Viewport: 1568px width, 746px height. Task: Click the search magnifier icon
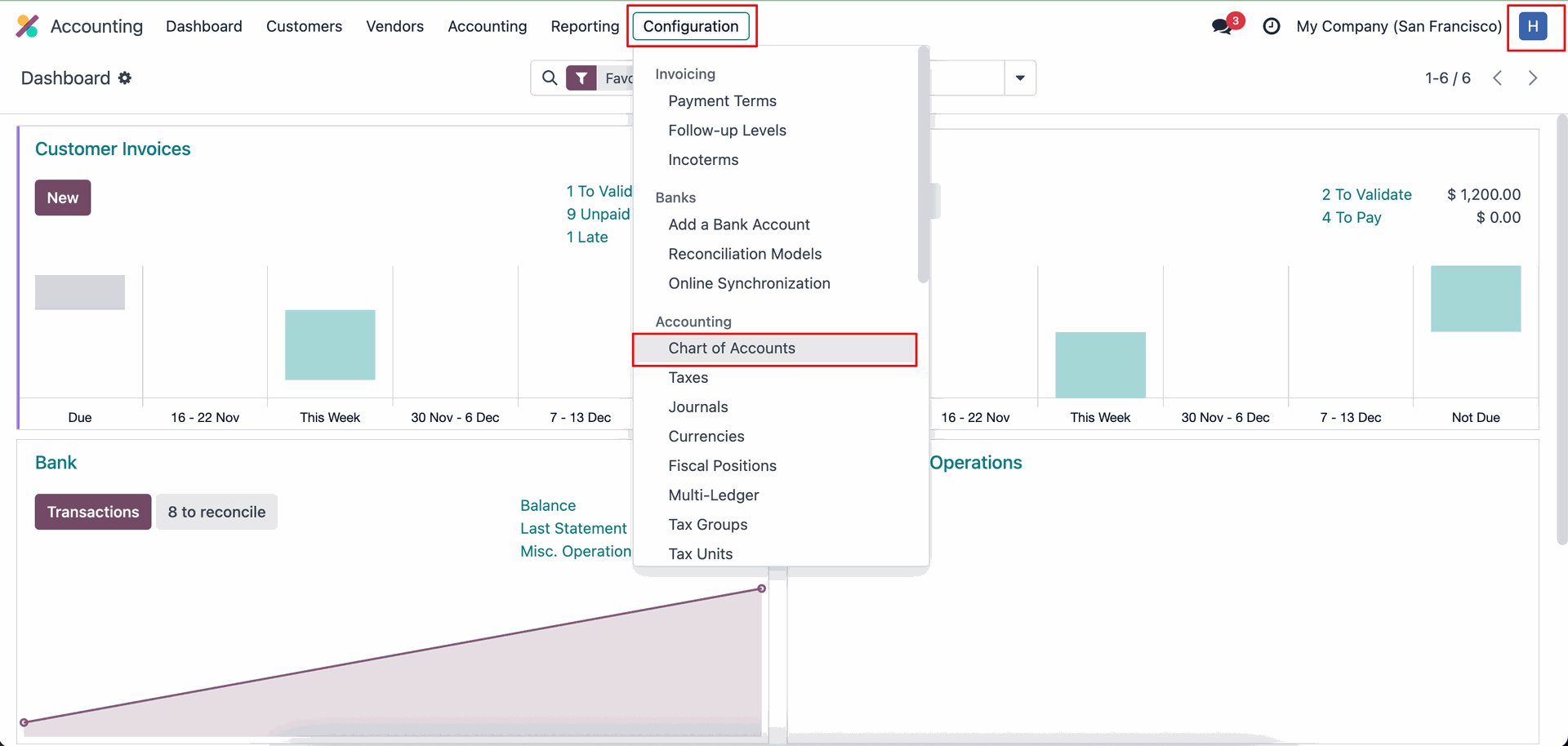tap(550, 78)
